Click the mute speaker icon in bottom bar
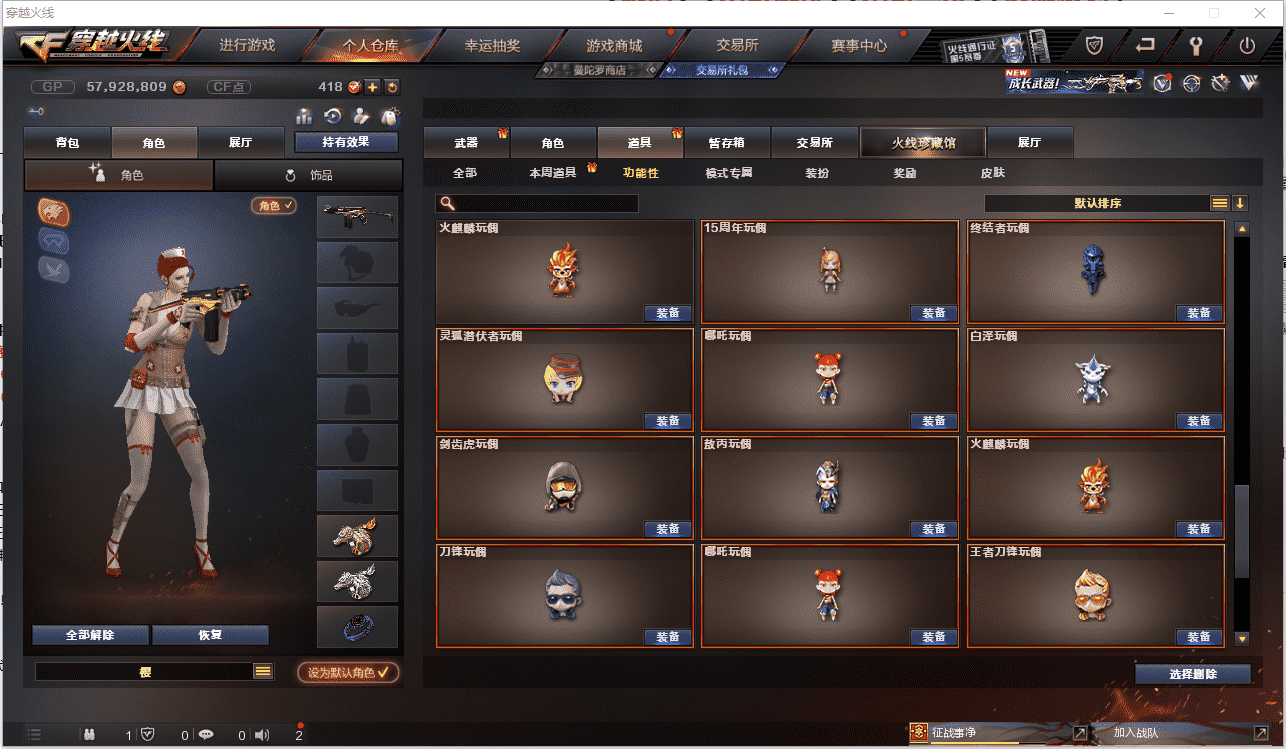Viewport: 1286px width, 749px height. 262,734
